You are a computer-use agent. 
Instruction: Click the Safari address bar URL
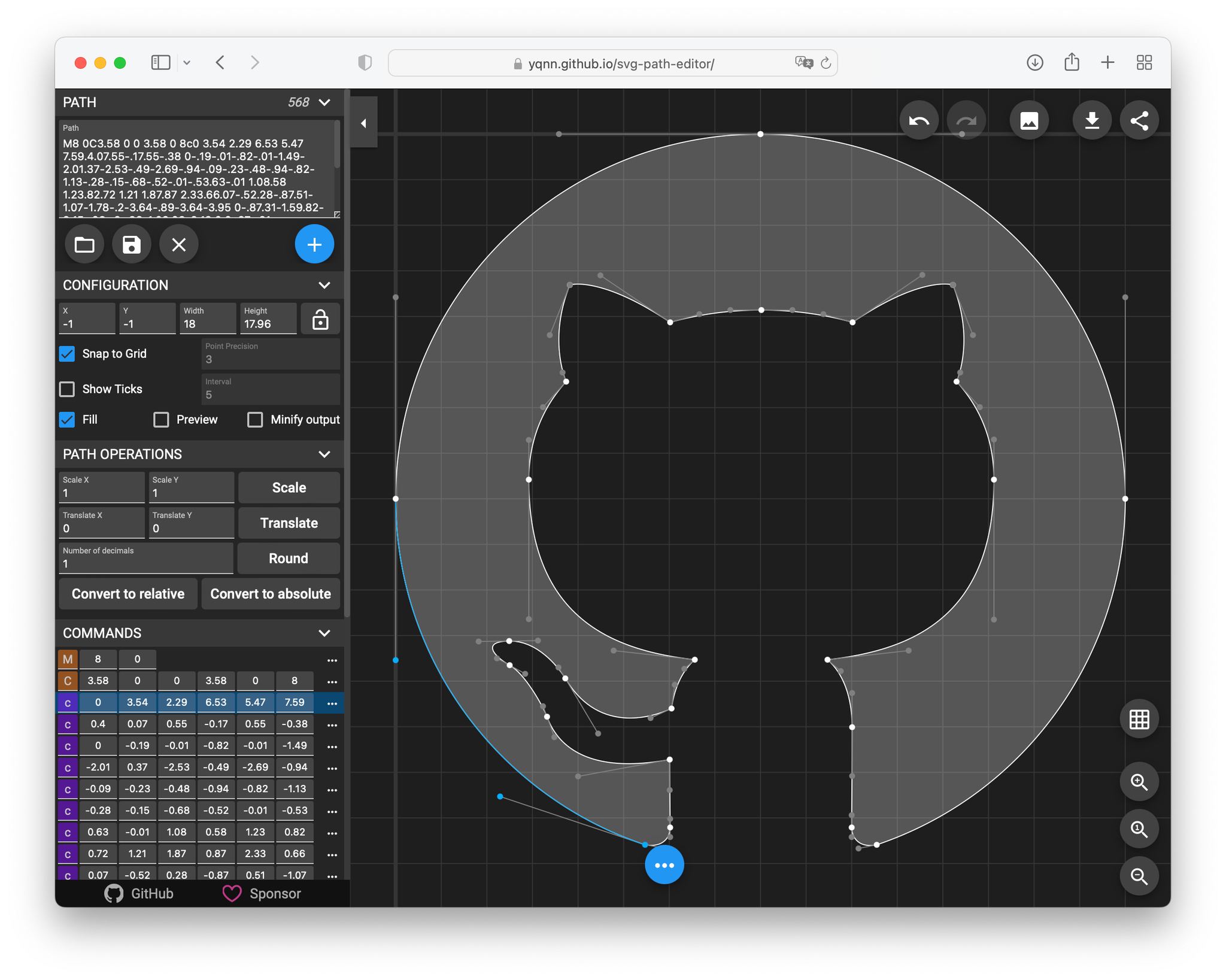point(621,63)
